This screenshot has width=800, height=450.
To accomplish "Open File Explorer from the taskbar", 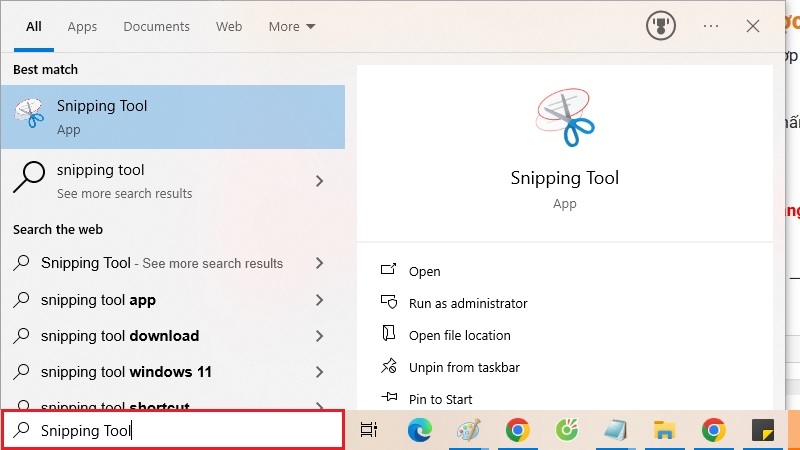I will point(664,430).
